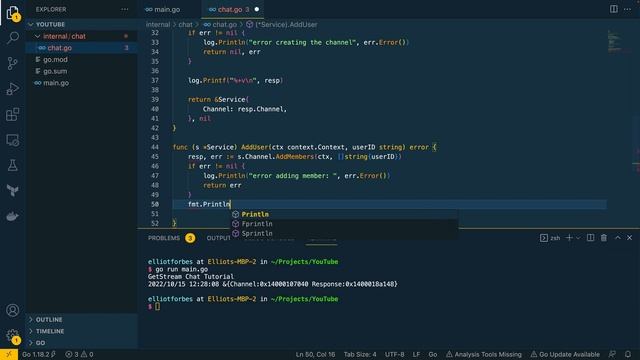The width and height of the screenshot is (640, 360).
Task: Open the Explorer view icon
Action: tap(13, 13)
